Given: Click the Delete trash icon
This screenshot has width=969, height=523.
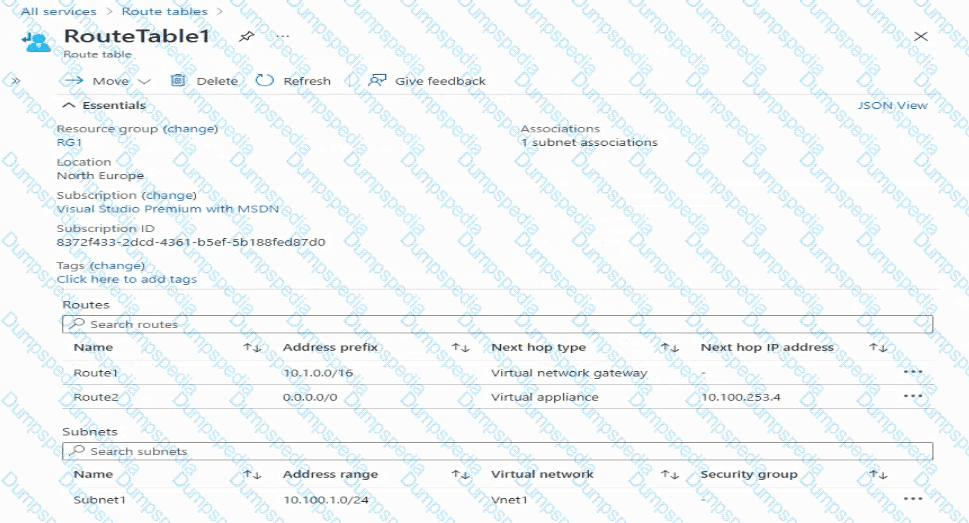Looking at the screenshot, I should [178, 81].
